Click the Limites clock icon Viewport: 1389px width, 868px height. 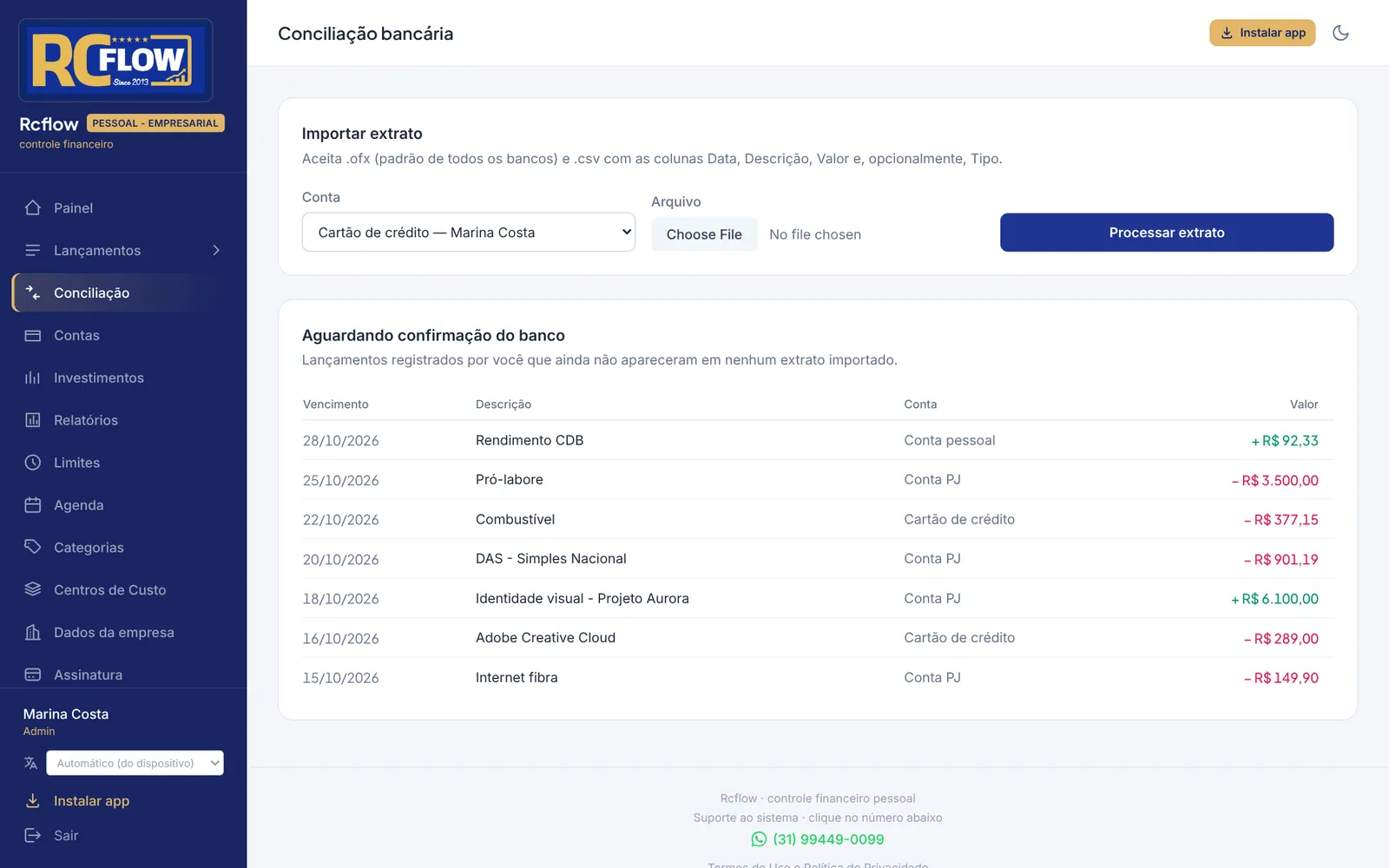point(33,463)
